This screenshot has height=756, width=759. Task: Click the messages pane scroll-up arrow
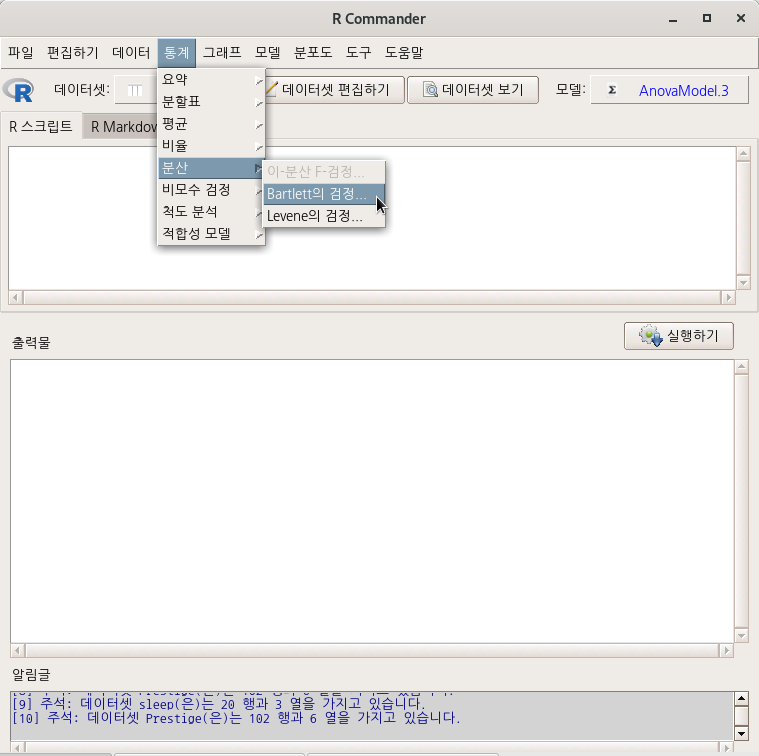click(741, 698)
